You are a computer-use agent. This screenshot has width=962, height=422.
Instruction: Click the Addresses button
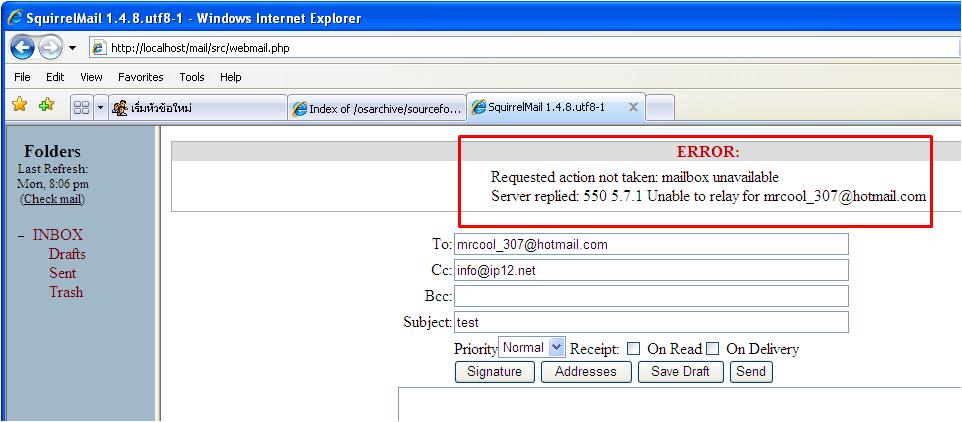(x=586, y=372)
